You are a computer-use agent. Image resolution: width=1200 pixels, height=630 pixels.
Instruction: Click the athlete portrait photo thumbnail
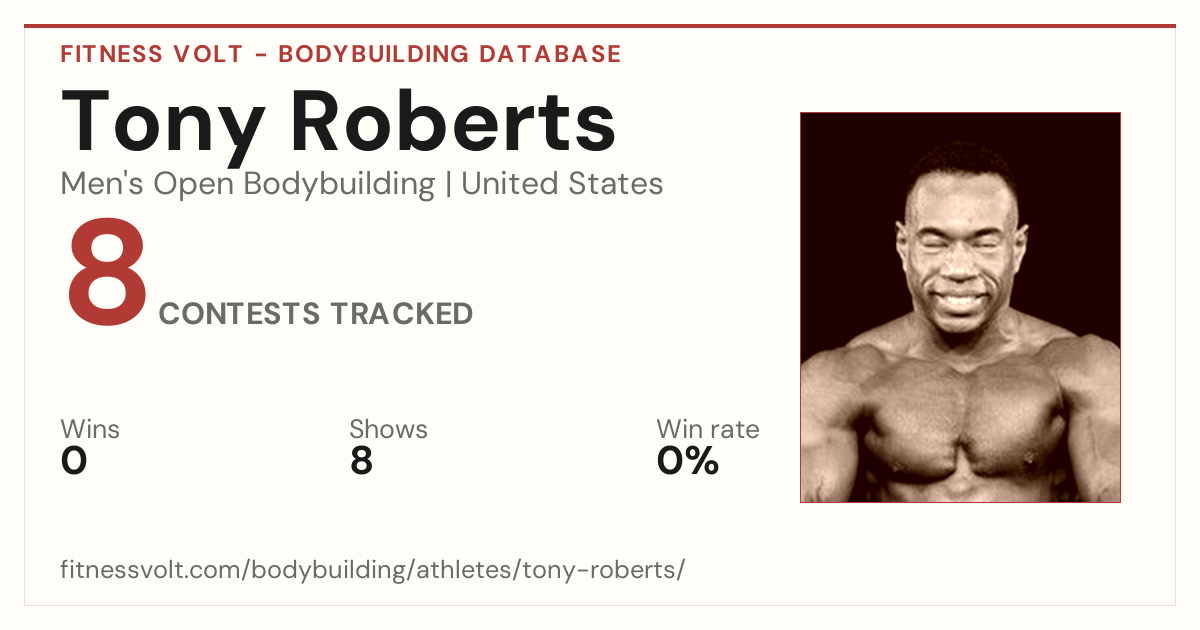pos(960,307)
